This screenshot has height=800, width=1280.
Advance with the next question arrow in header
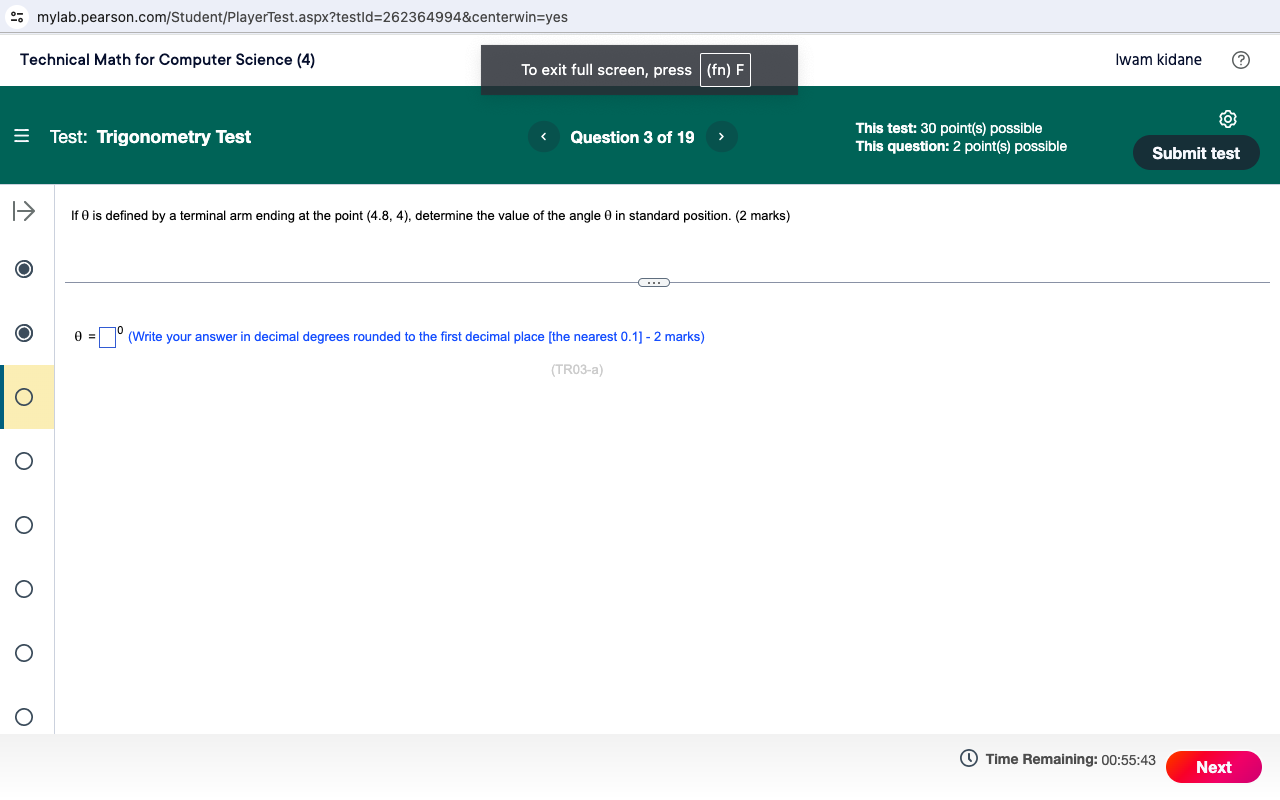click(721, 137)
